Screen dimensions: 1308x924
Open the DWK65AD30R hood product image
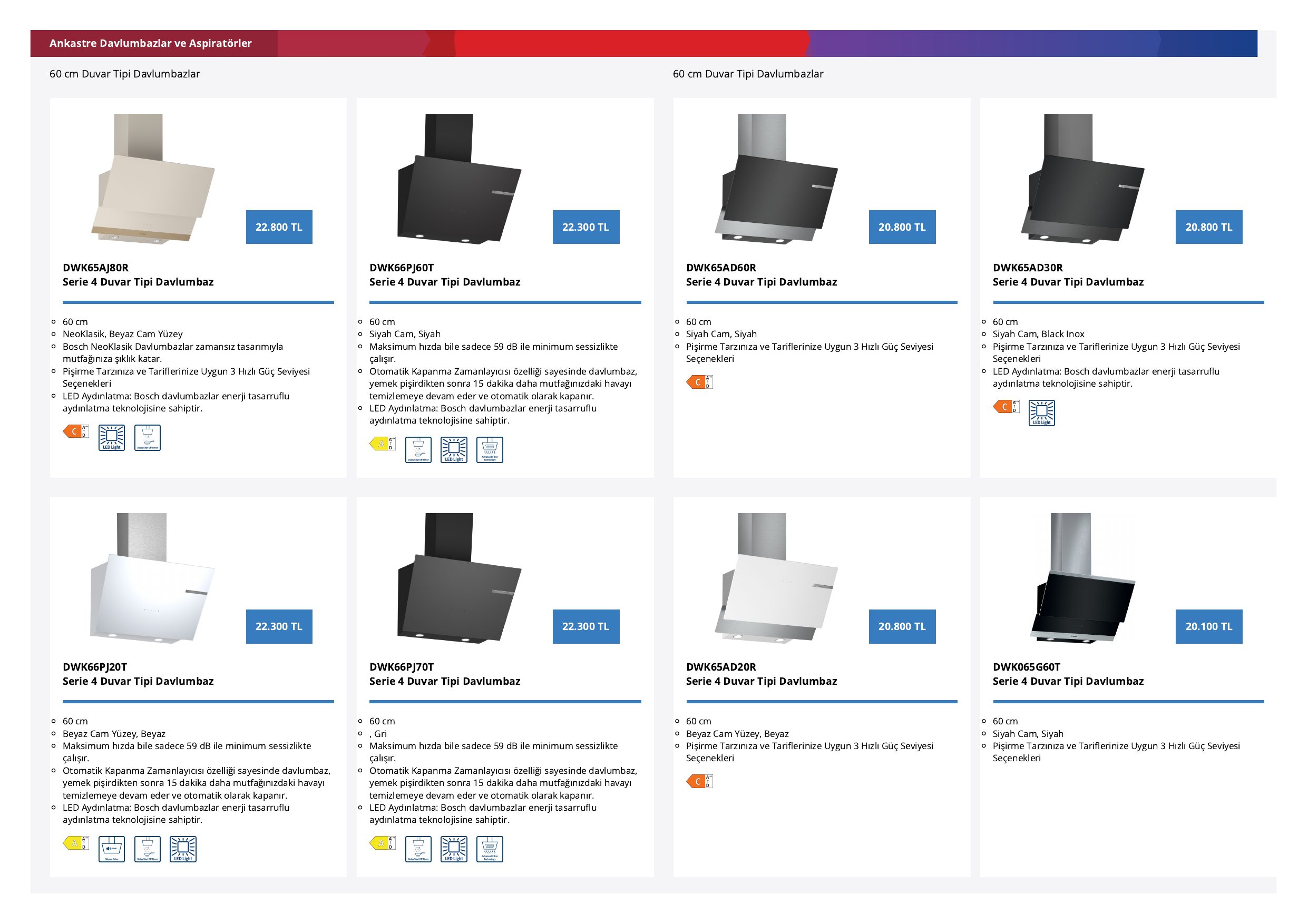click(1082, 179)
